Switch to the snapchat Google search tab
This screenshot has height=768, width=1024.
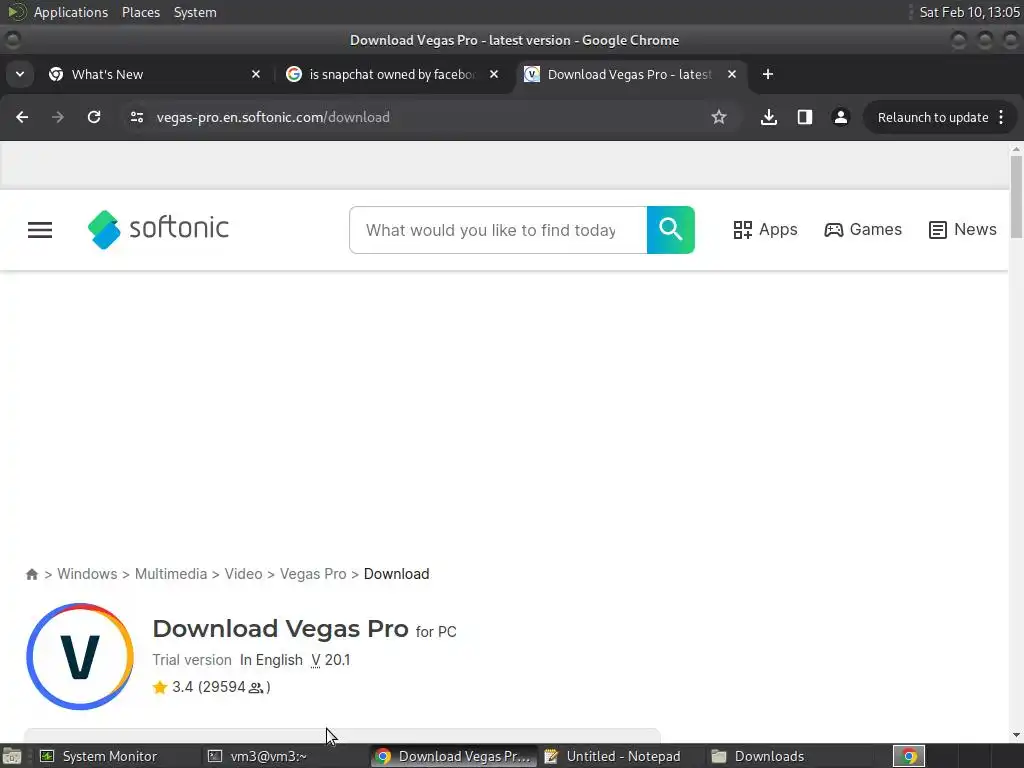tap(392, 74)
